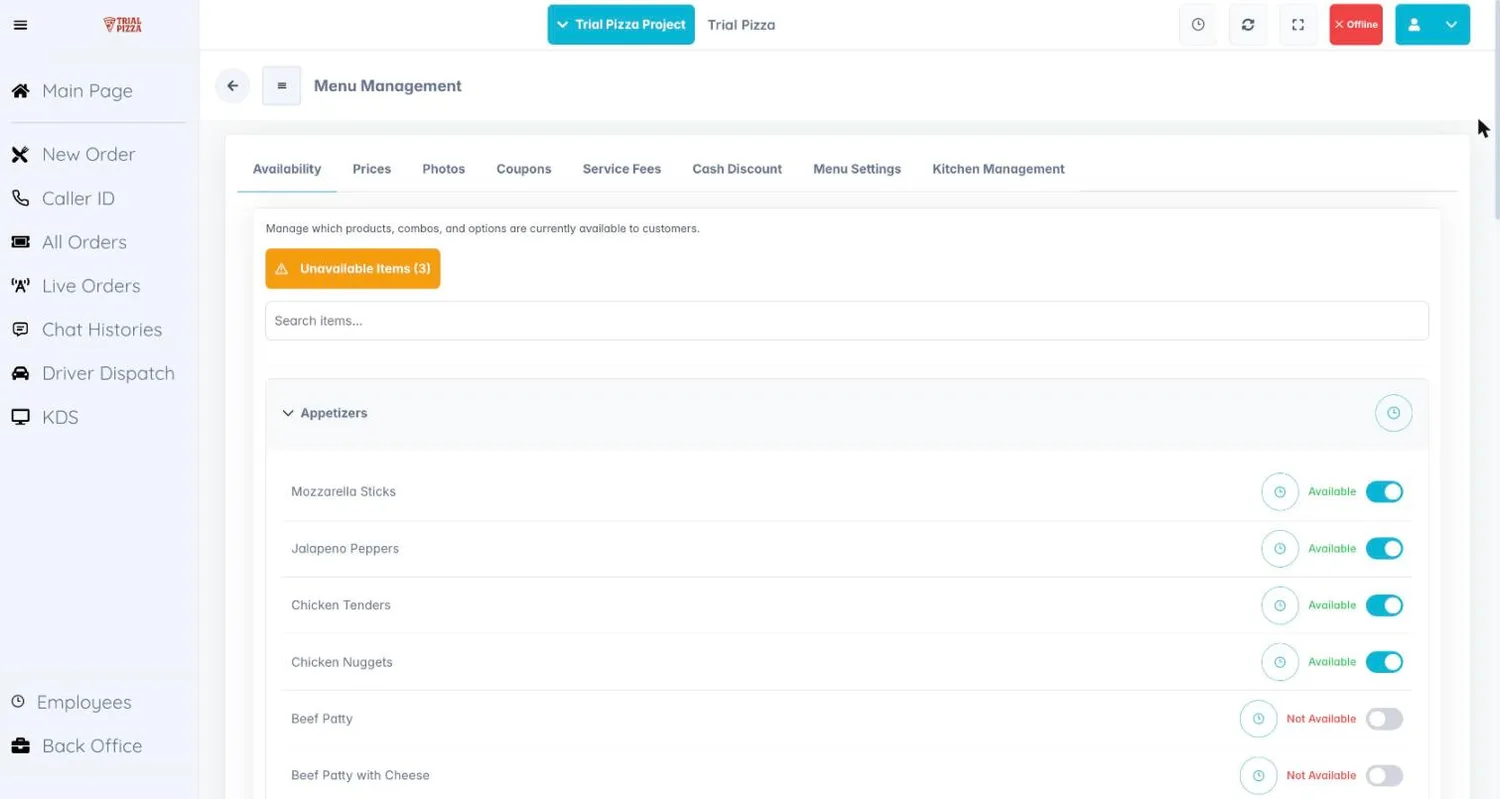Disable Mozzarella Sticks availability toggle

pos(1385,492)
